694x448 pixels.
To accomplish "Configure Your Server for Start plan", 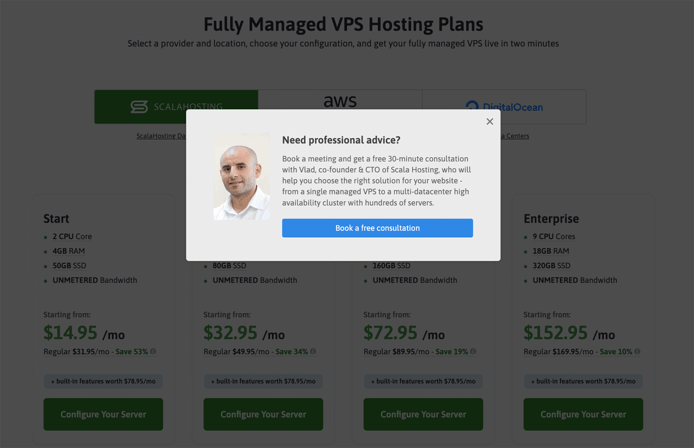I will [x=103, y=414].
